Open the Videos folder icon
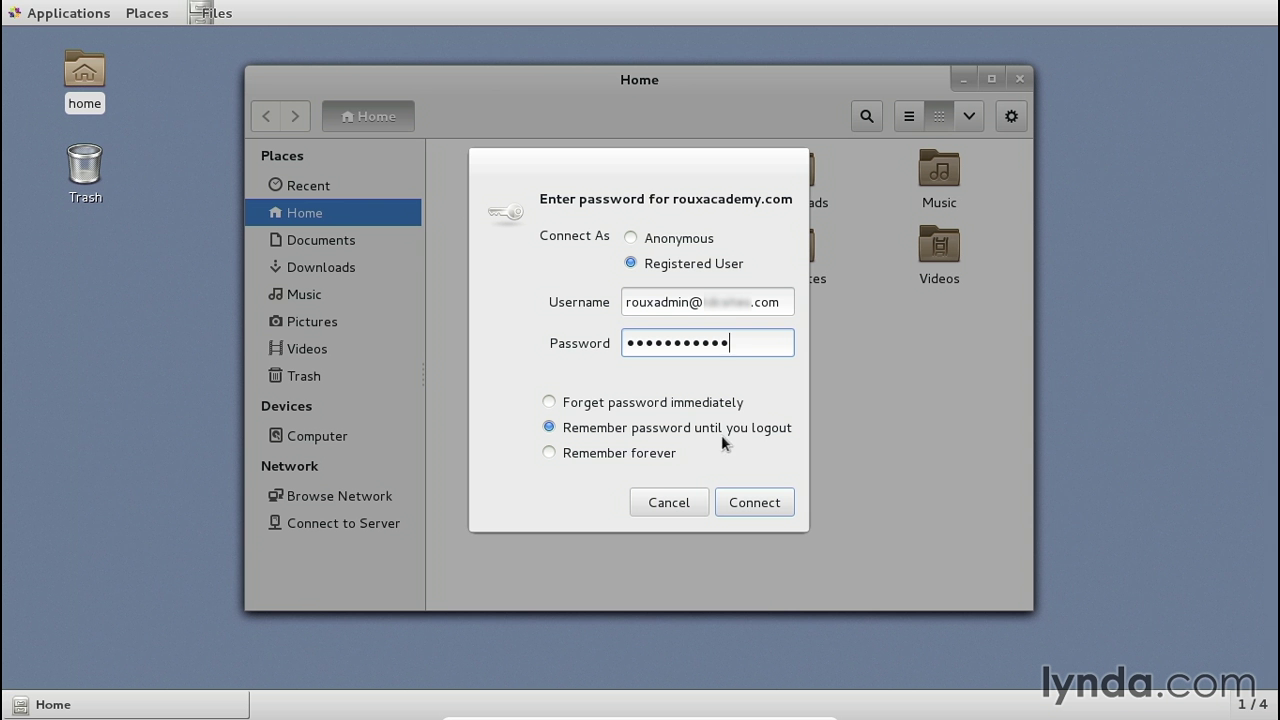Screen dimensions: 1280x720 point(939,246)
